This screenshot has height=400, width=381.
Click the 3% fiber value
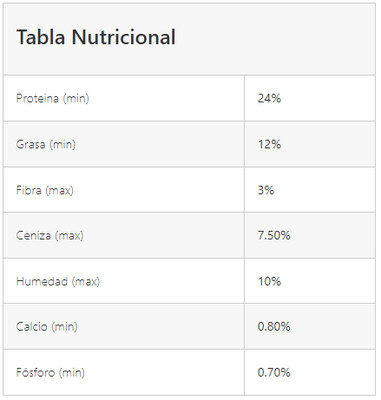266,190
